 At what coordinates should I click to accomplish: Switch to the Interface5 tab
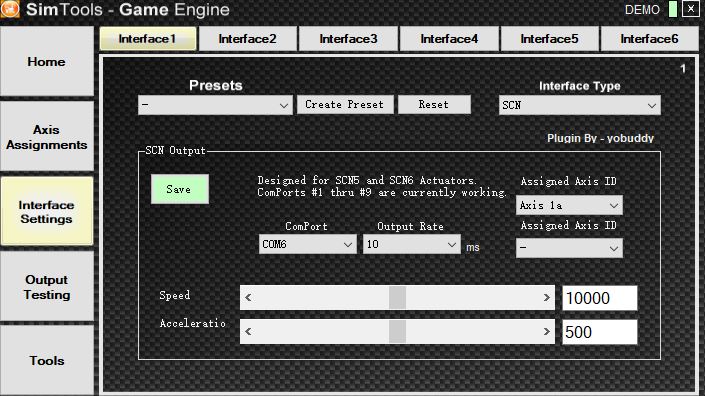[x=549, y=39]
